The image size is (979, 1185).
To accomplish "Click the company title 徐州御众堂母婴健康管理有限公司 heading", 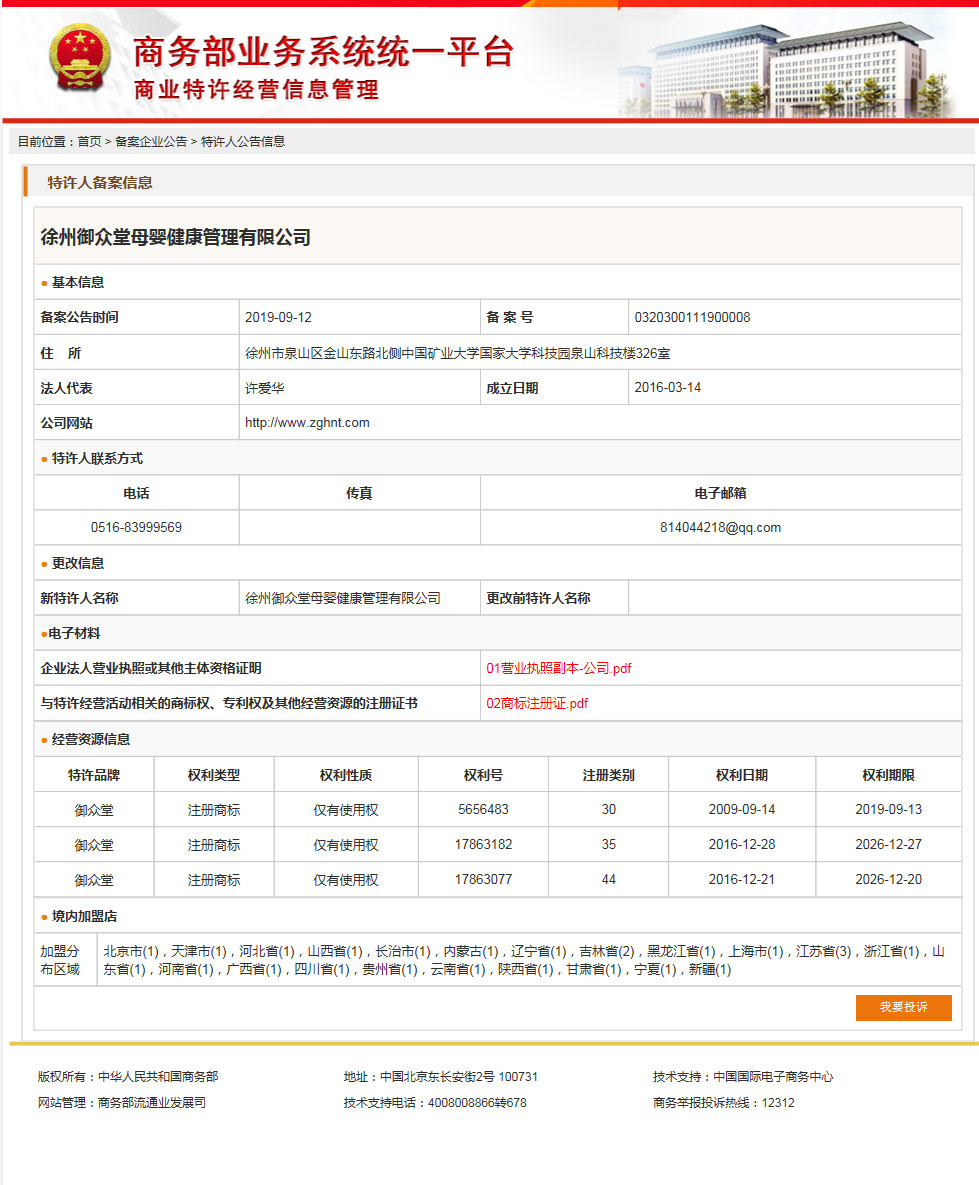I will [x=175, y=237].
